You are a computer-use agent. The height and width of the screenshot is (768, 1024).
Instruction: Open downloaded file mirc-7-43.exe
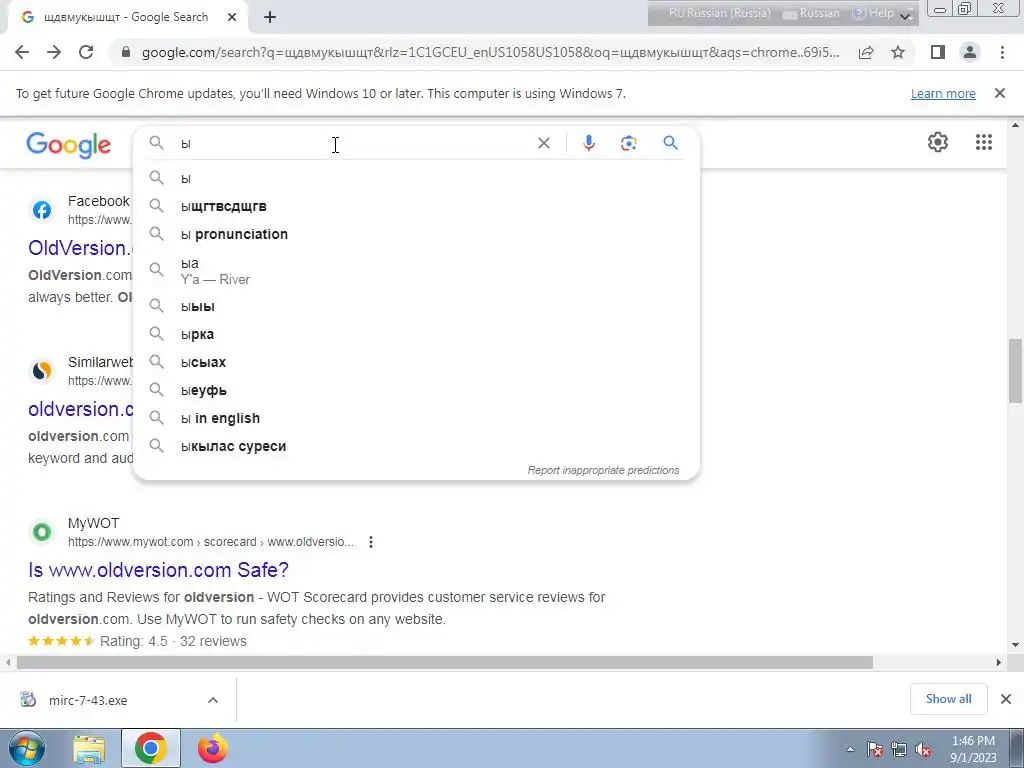tap(88, 700)
